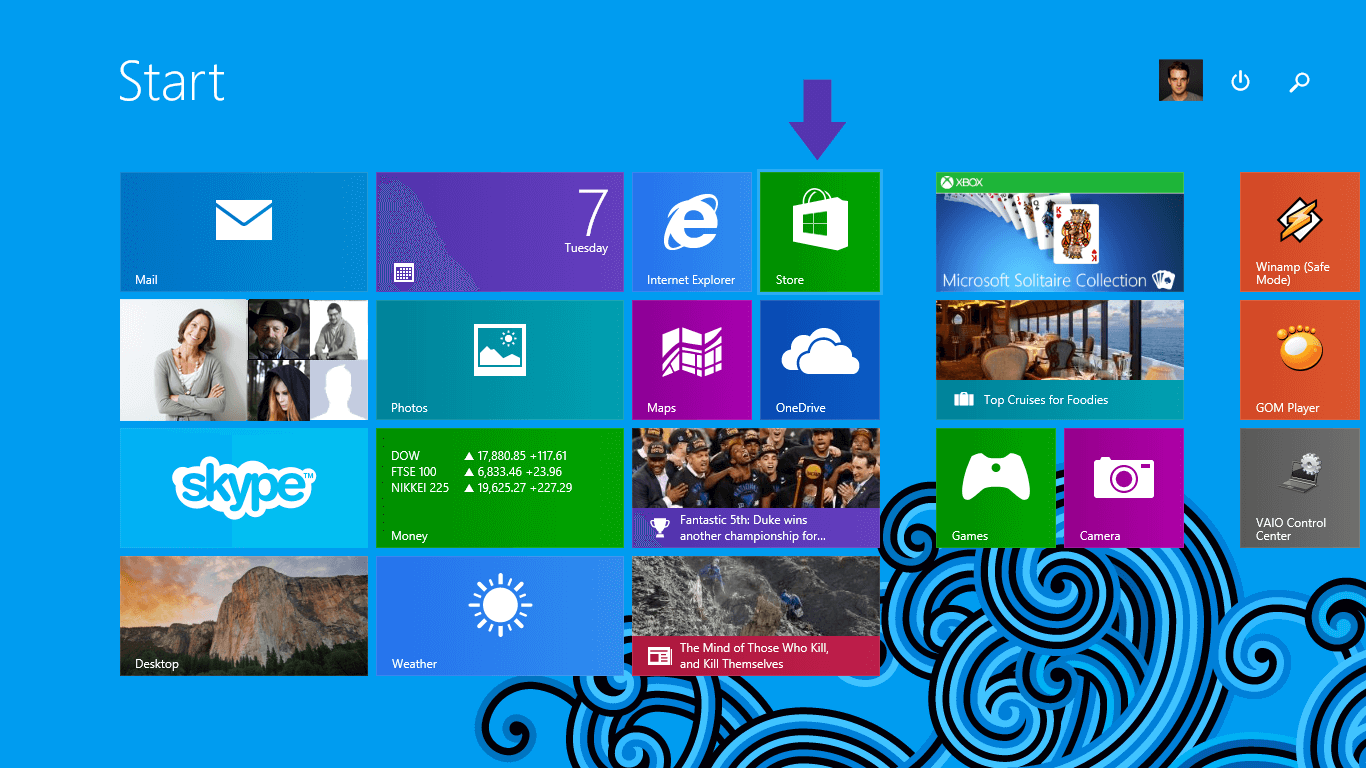This screenshot has width=1366, height=768.
Task: Click the newspaper icon on news tile
Action: pos(659,656)
